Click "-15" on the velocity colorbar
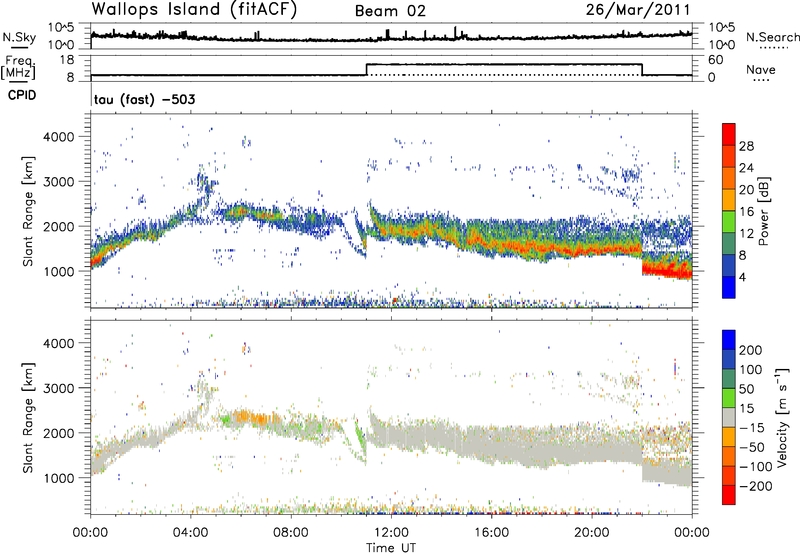This screenshot has height=554, width=800. coord(752,428)
